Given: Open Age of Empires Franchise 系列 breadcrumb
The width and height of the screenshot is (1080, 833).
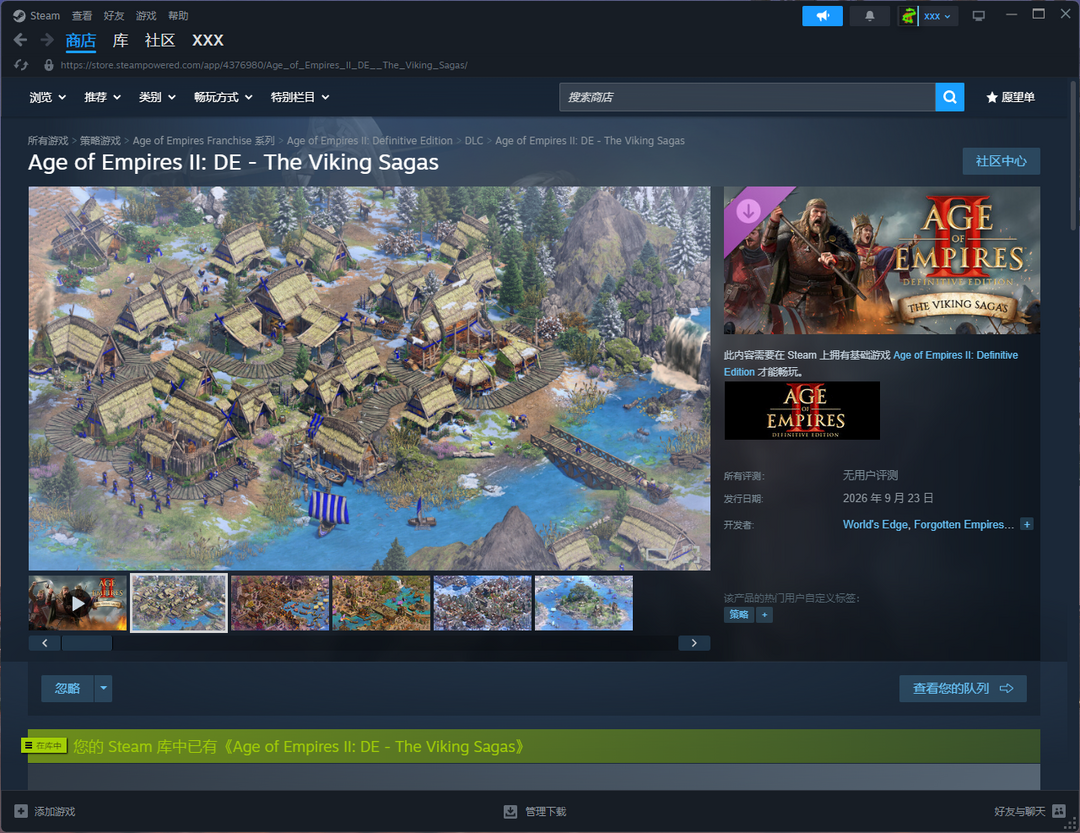Looking at the screenshot, I should pos(204,141).
